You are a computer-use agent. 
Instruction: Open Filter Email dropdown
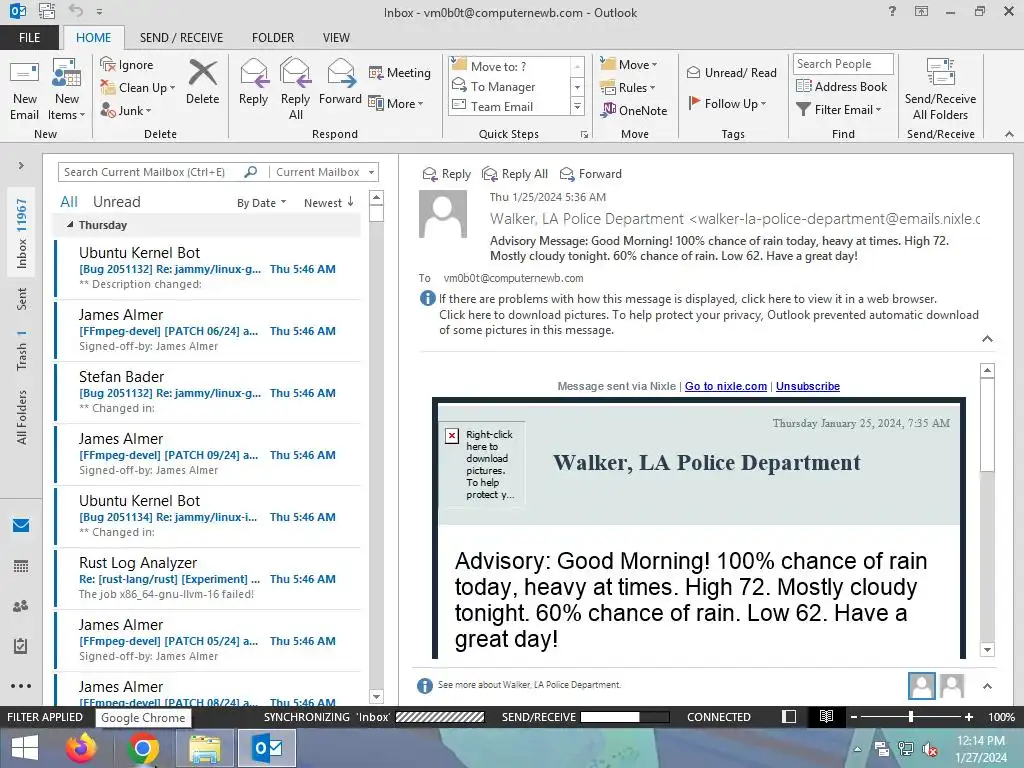(839, 110)
